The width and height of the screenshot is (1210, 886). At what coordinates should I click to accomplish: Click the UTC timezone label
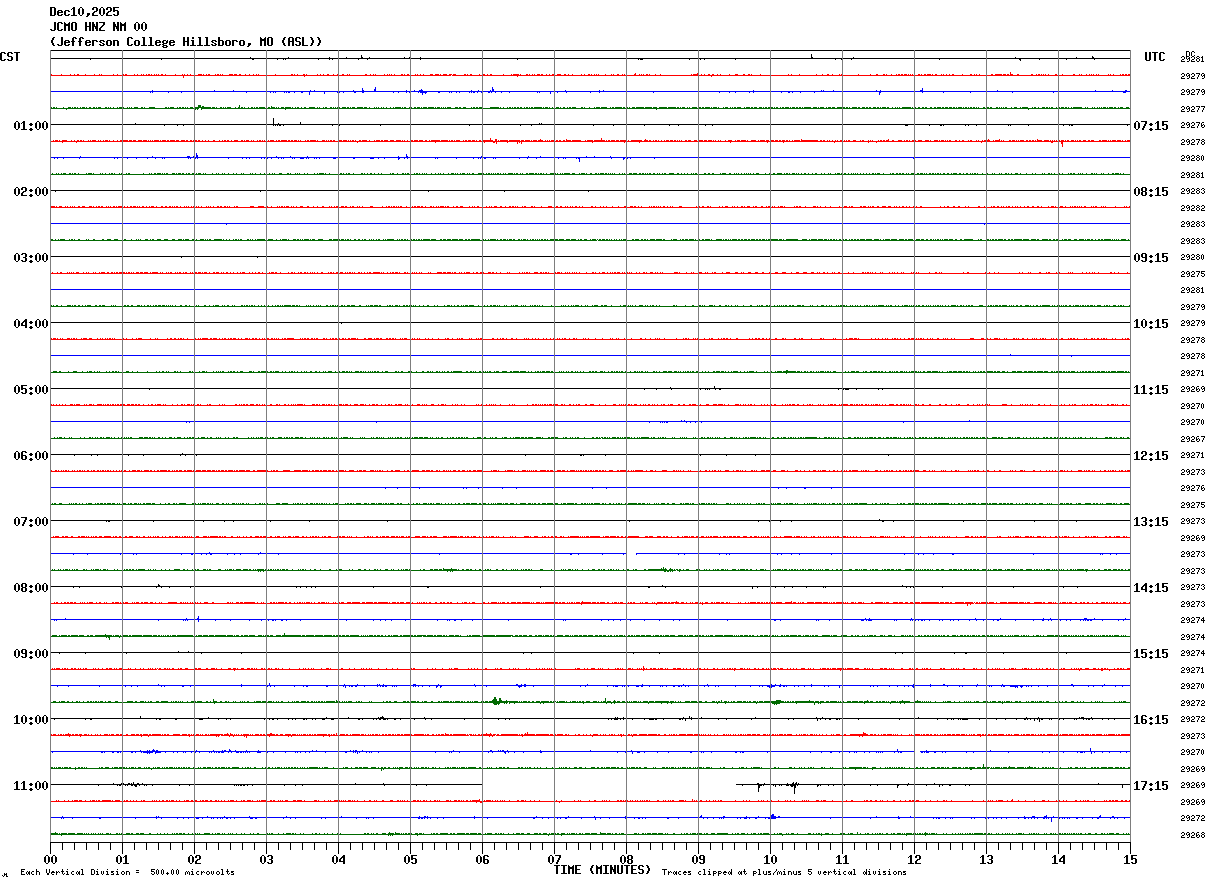click(1155, 57)
